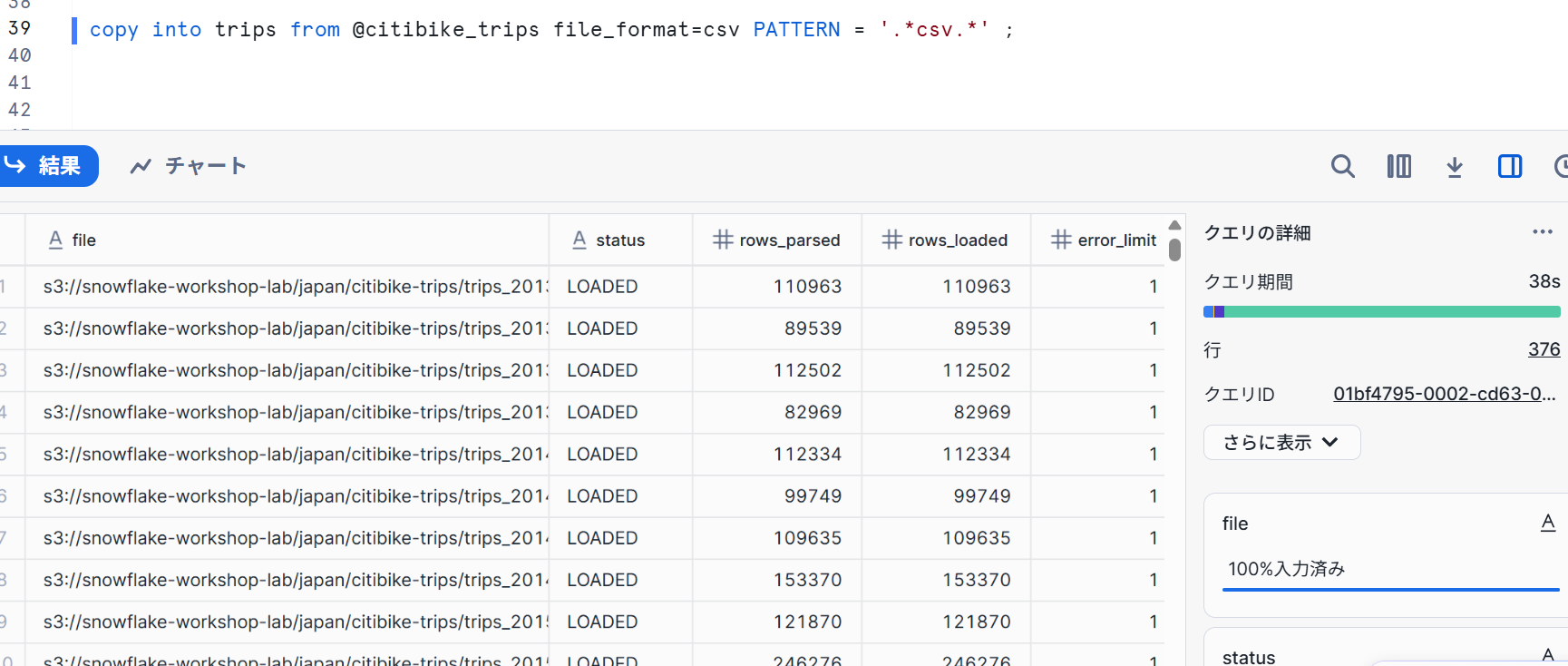
Task: Click the A type icon in file card
Action: pos(1548,523)
